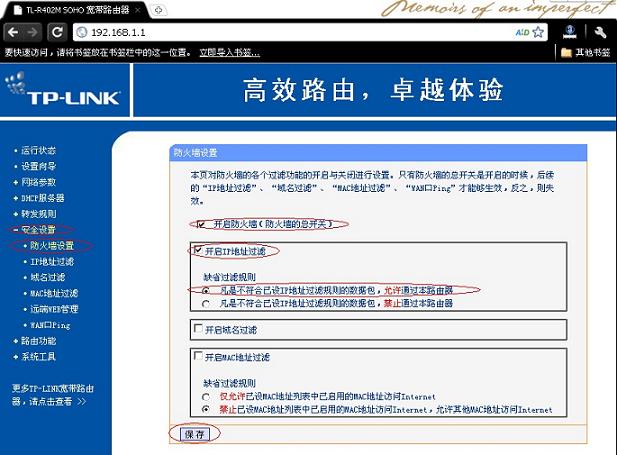Reload the router page
The height and width of the screenshot is (455, 617).
click(59, 32)
